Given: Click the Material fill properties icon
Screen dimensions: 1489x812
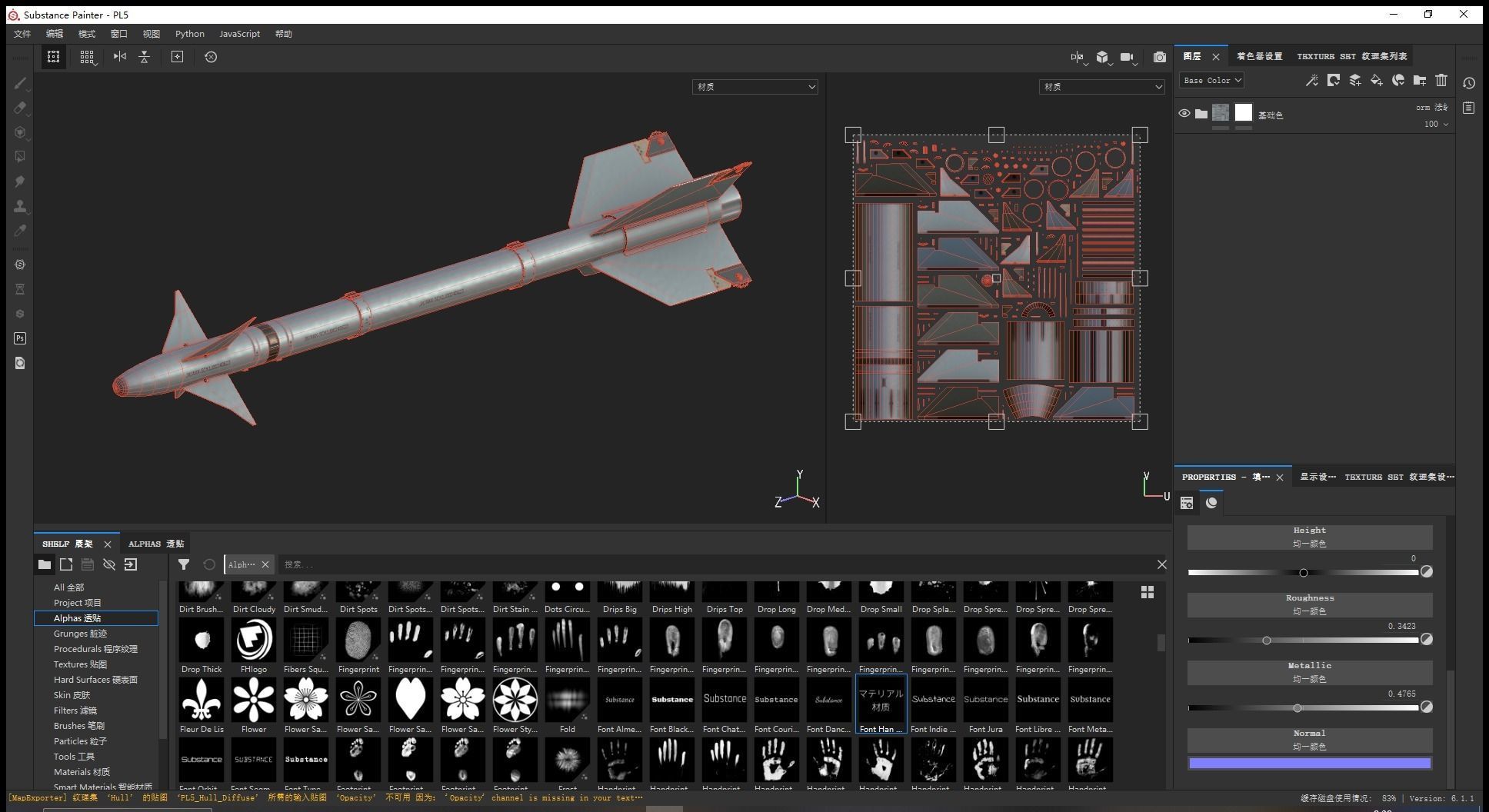Looking at the screenshot, I should coord(1211,503).
